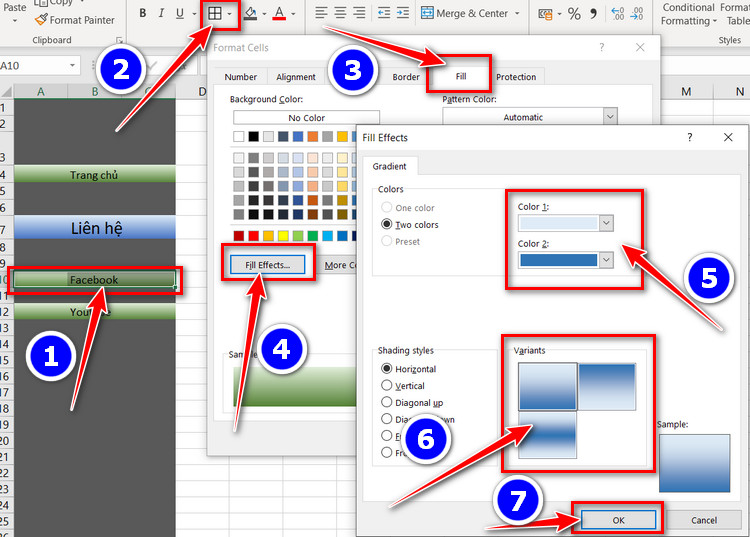Viewport: 750px width, 537px height.
Task: Align text right in ribbon
Action: 359,13
